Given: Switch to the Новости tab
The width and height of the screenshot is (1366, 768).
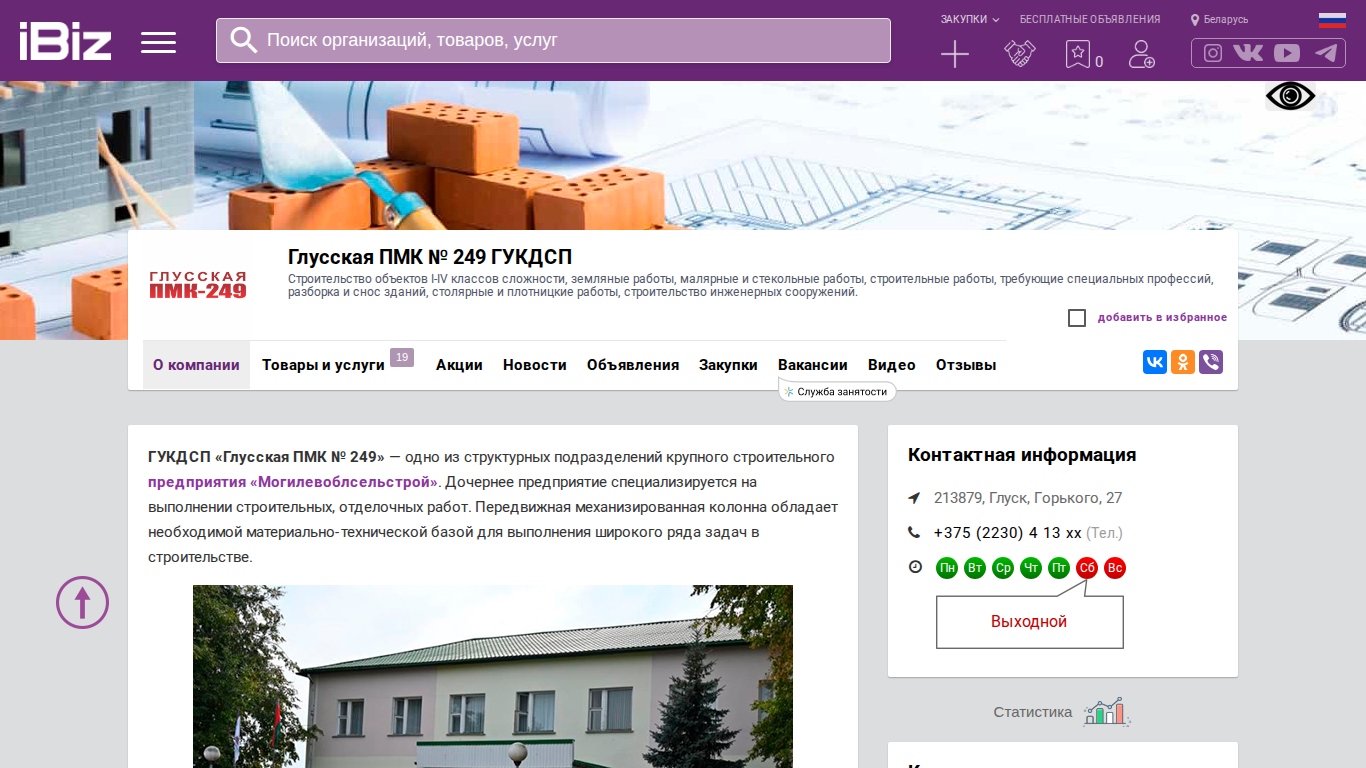Looking at the screenshot, I should tap(535, 365).
